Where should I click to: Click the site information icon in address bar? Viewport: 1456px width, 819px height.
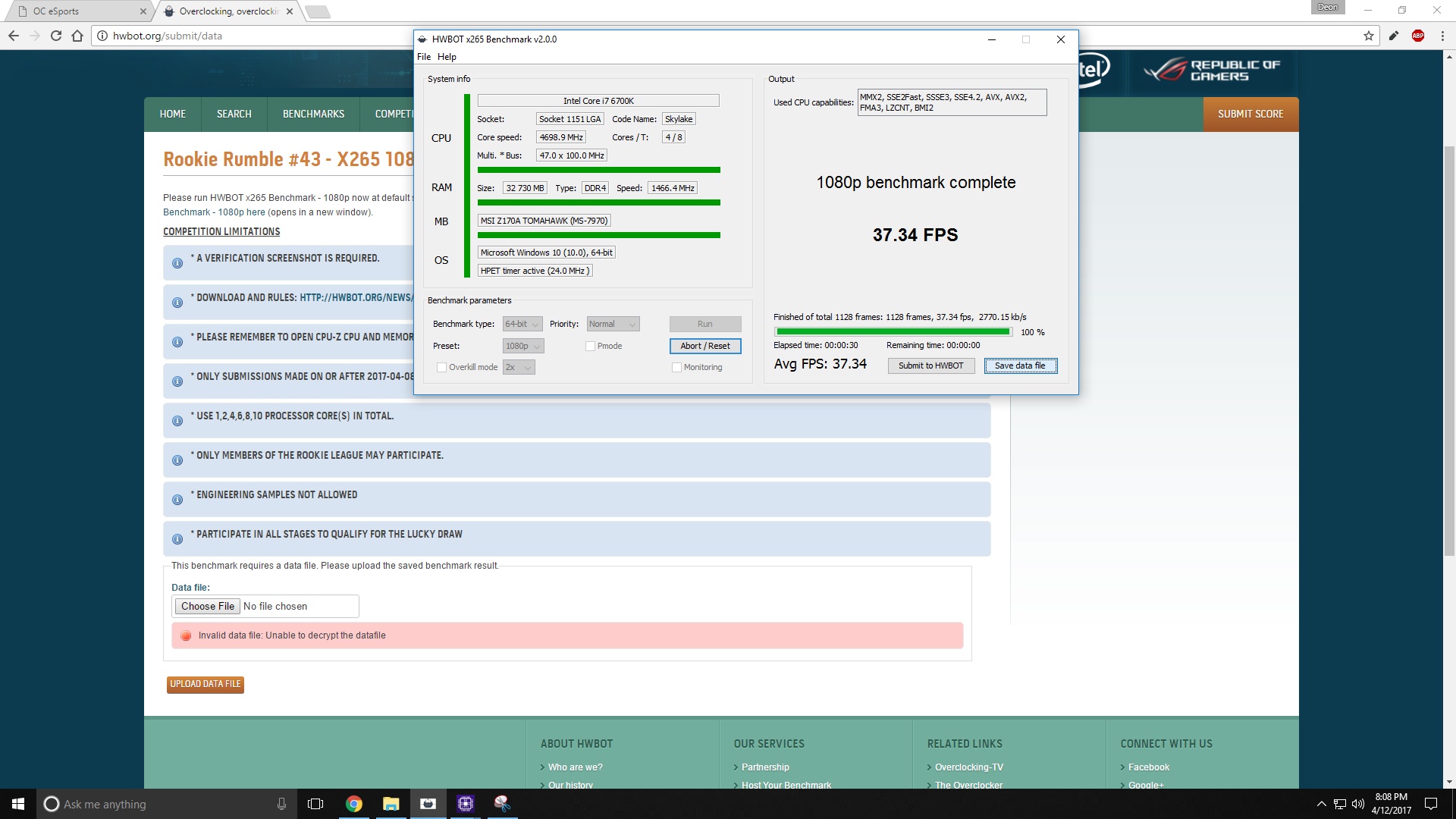pyautogui.click(x=102, y=36)
